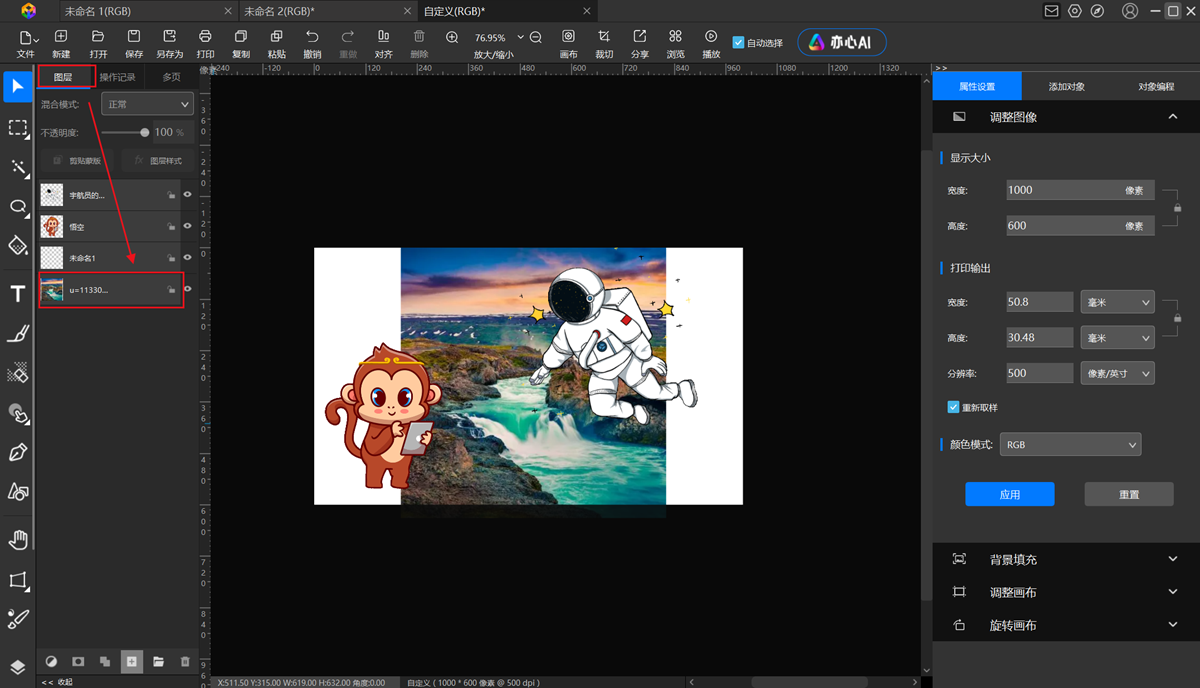This screenshot has width=1200, height=688.
Task: Toggle the 自动选择 auto-select checkbox
Action: pos(739,43)
